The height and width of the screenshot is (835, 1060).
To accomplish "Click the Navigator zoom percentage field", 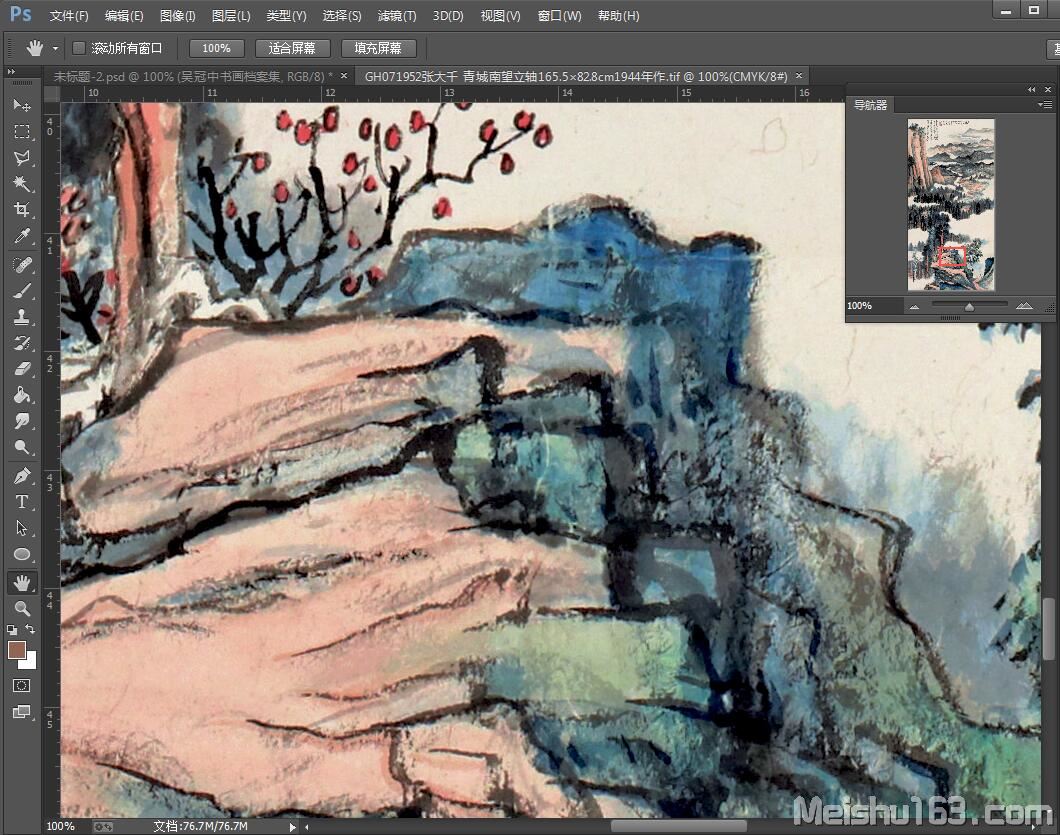I will point(873,306).
